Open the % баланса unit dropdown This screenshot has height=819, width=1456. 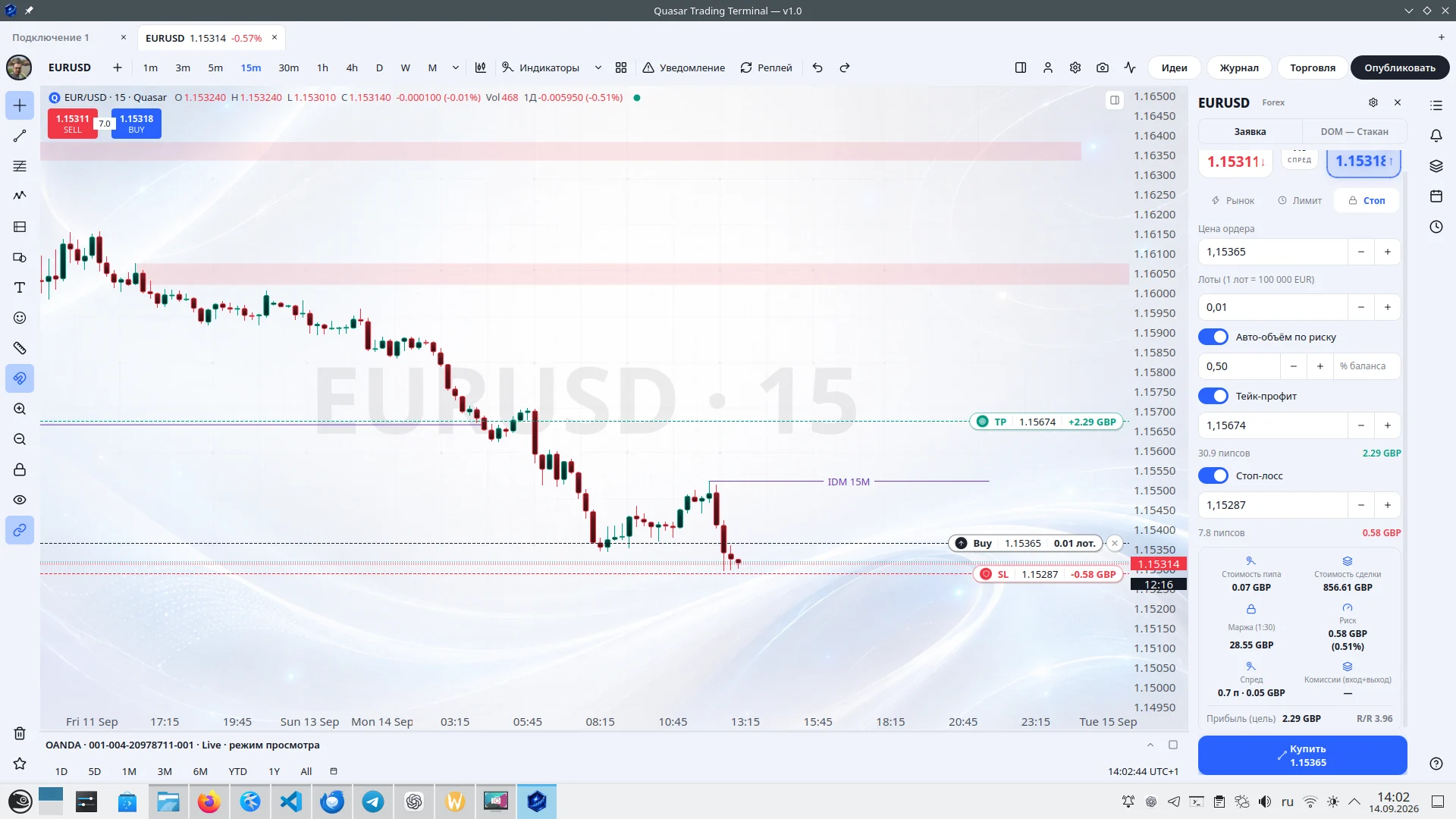1367,366
